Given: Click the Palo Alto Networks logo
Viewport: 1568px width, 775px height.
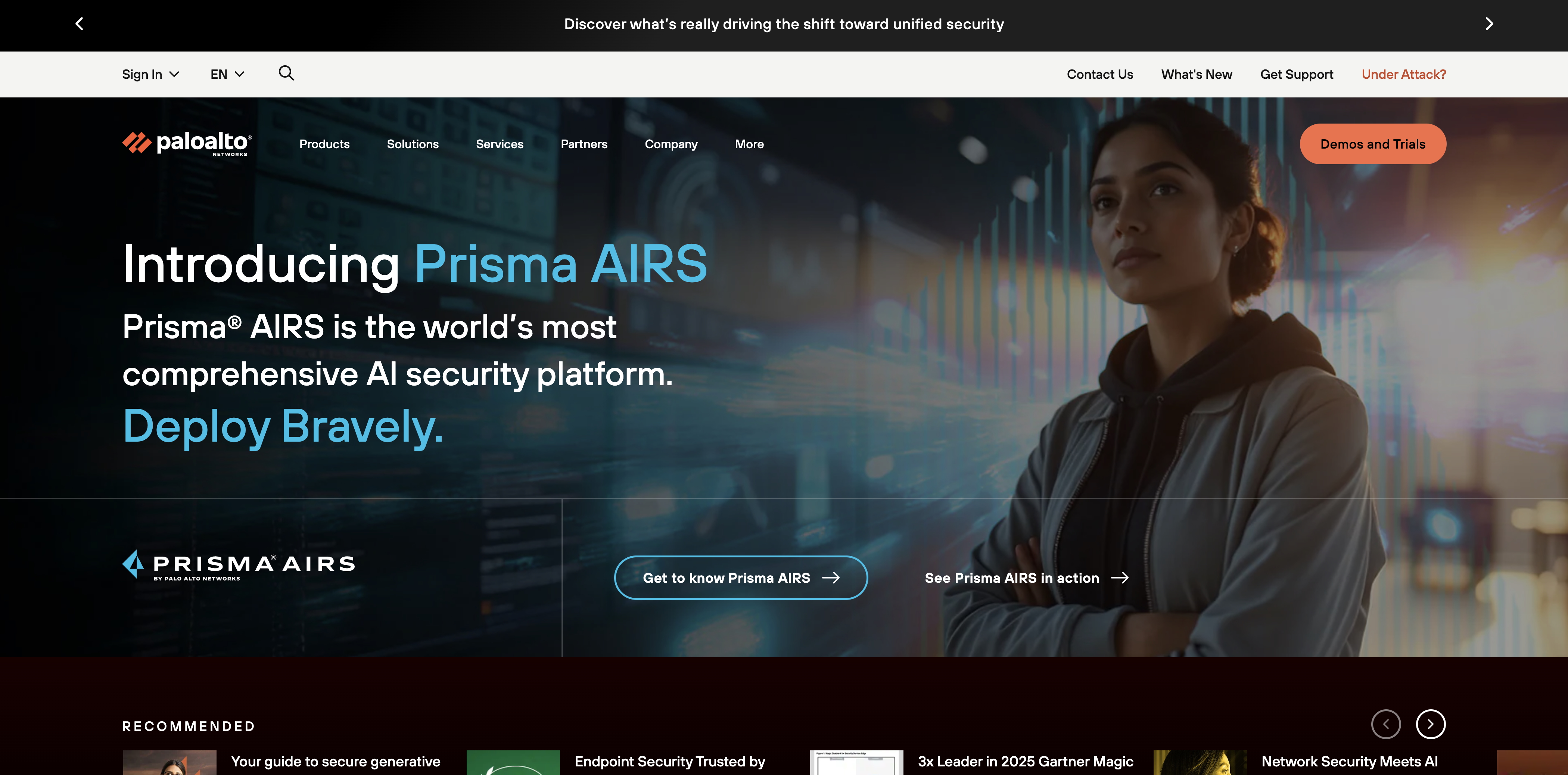Looking at the screenshot, I should coord(187,144).
